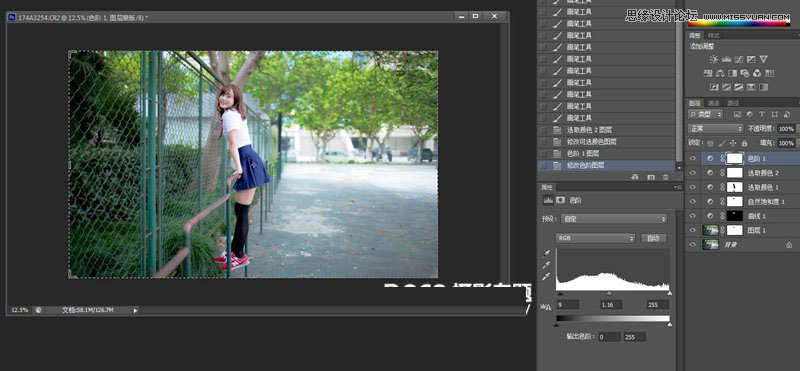Select the Levels histogram icon in Properties

(x=548, y=200)
